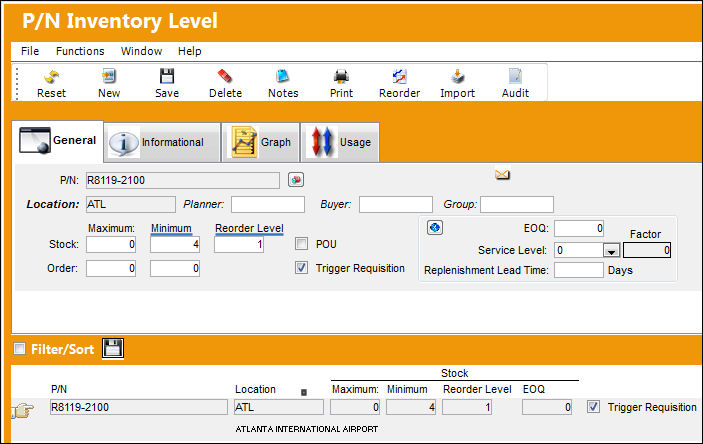Open Notes from the toolbar
This screenshot has width=703, height=444.
click(x=282, y=77)
